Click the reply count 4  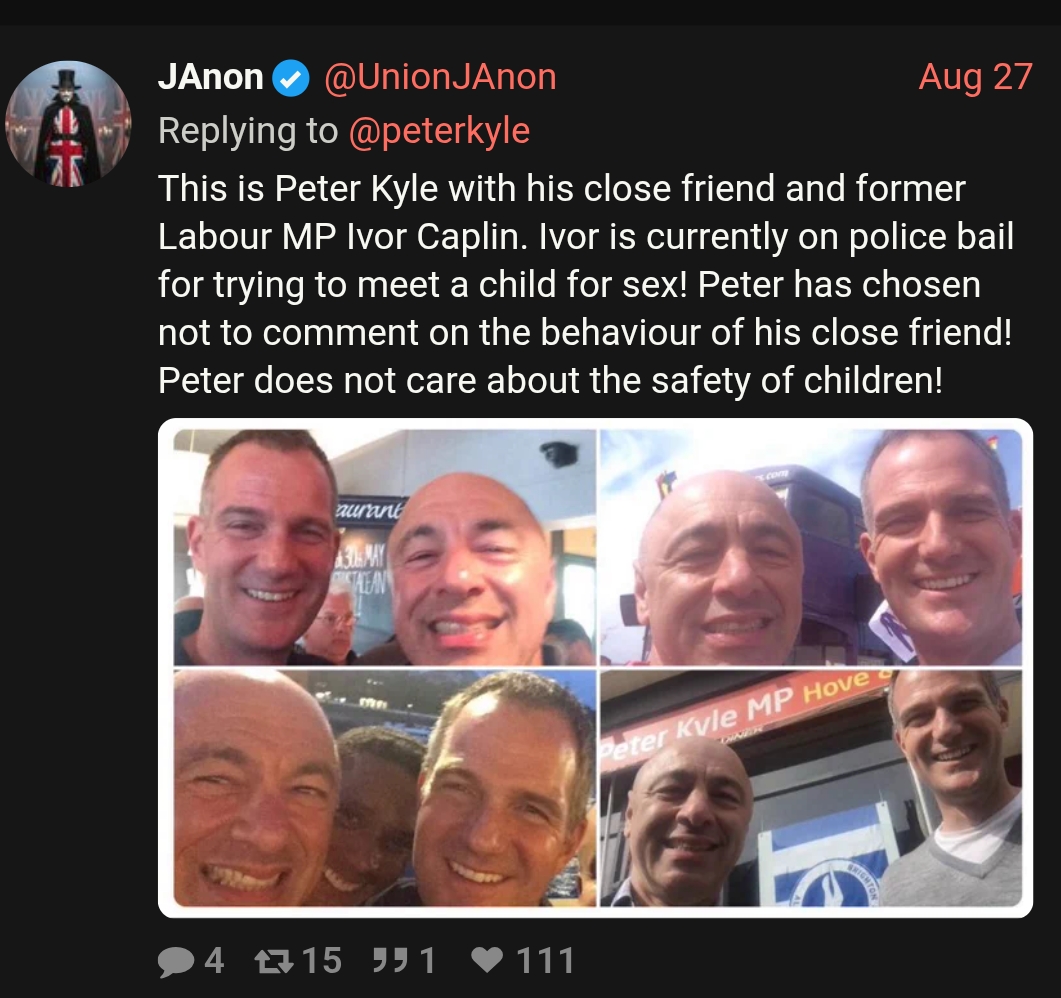(x=214, y=960)
